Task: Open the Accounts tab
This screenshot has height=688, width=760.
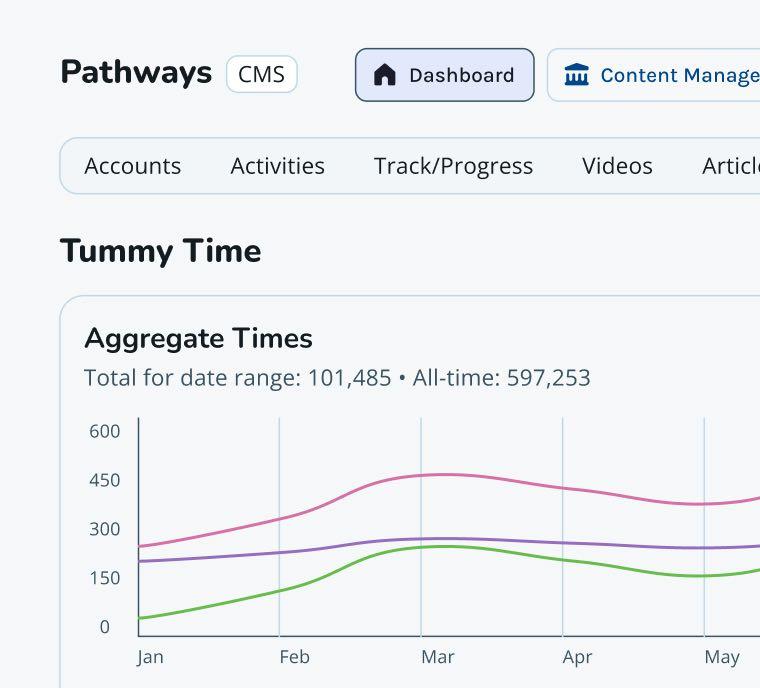Action: click(133, 166)
